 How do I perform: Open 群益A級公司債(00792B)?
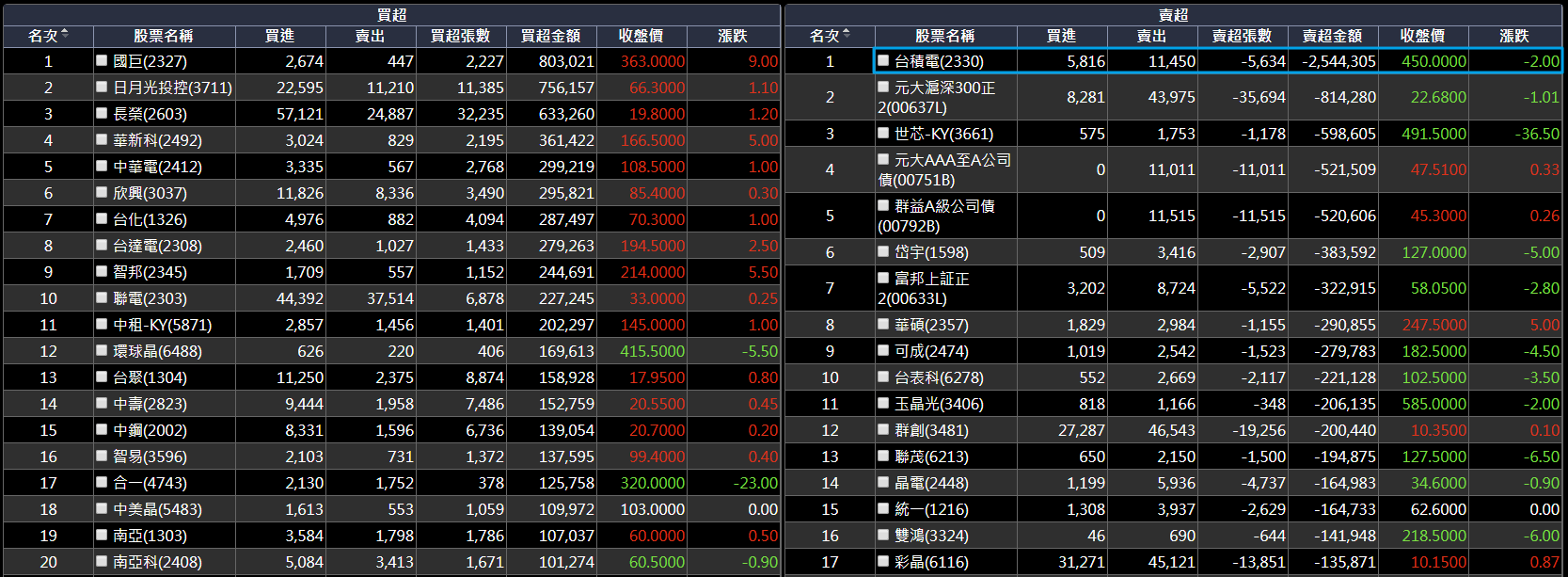pyautogui.click(x=936, y=216)
